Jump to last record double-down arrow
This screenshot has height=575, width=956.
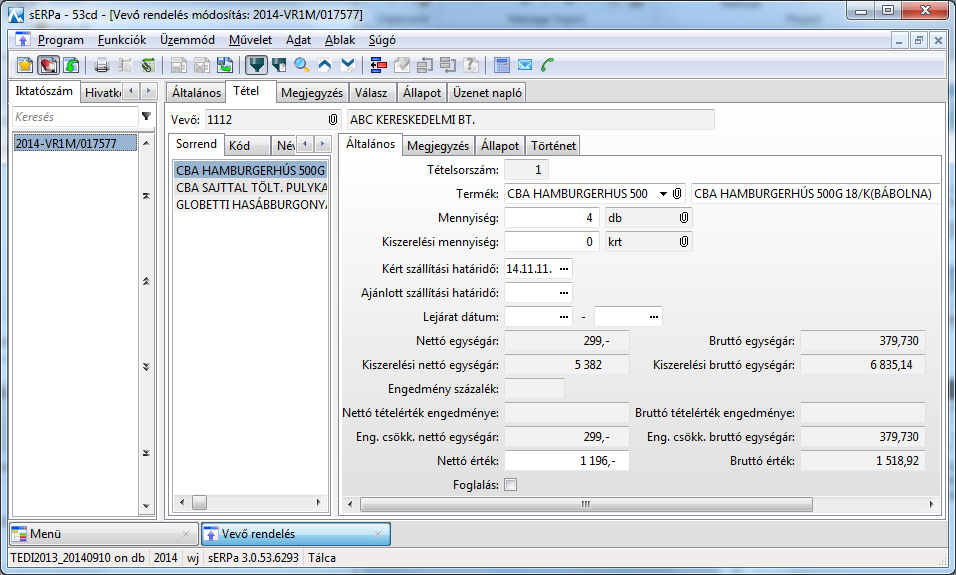click(x=146, y=453)
